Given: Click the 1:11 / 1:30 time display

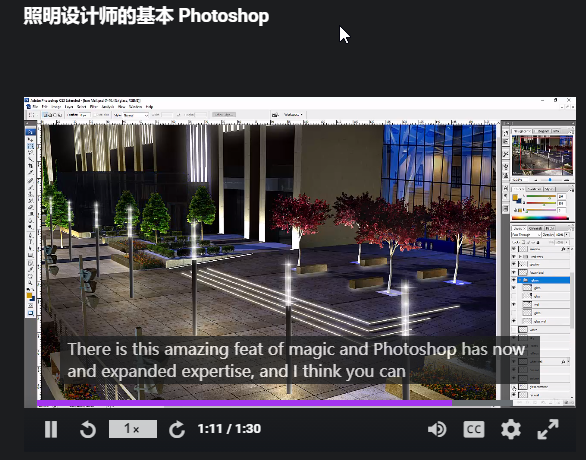Looking at the screenshot, I should pyautogui.click(x=229, y=429).
